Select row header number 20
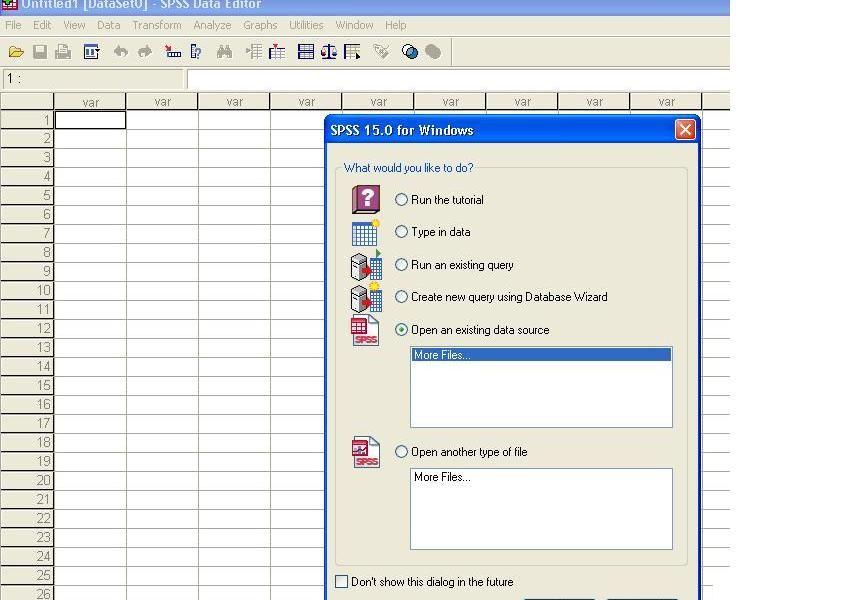Image resolution: width=850 pixels, height=600 pixels. click(27, 480)
